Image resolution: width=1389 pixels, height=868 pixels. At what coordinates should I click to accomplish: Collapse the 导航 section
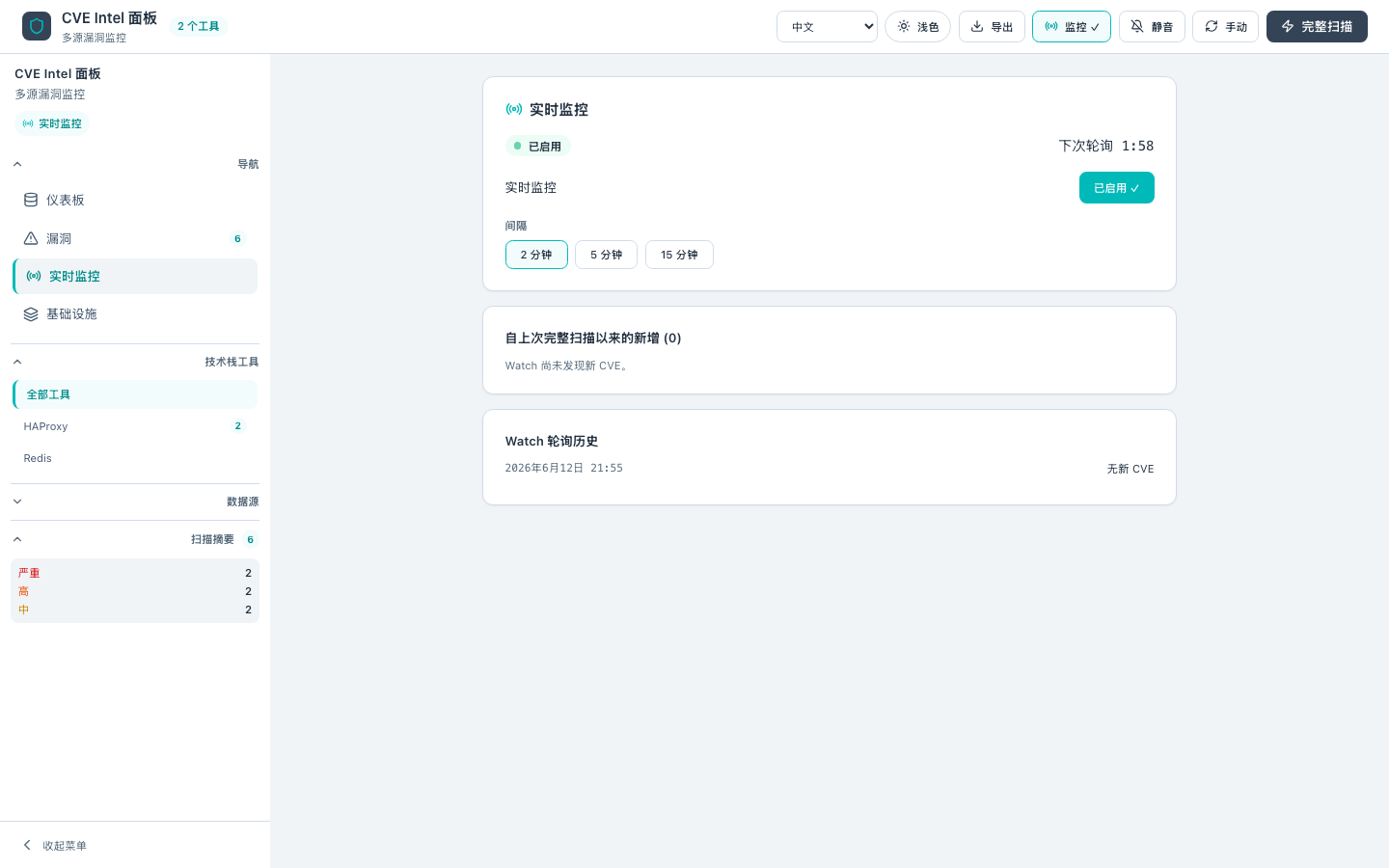coord(135,164)
